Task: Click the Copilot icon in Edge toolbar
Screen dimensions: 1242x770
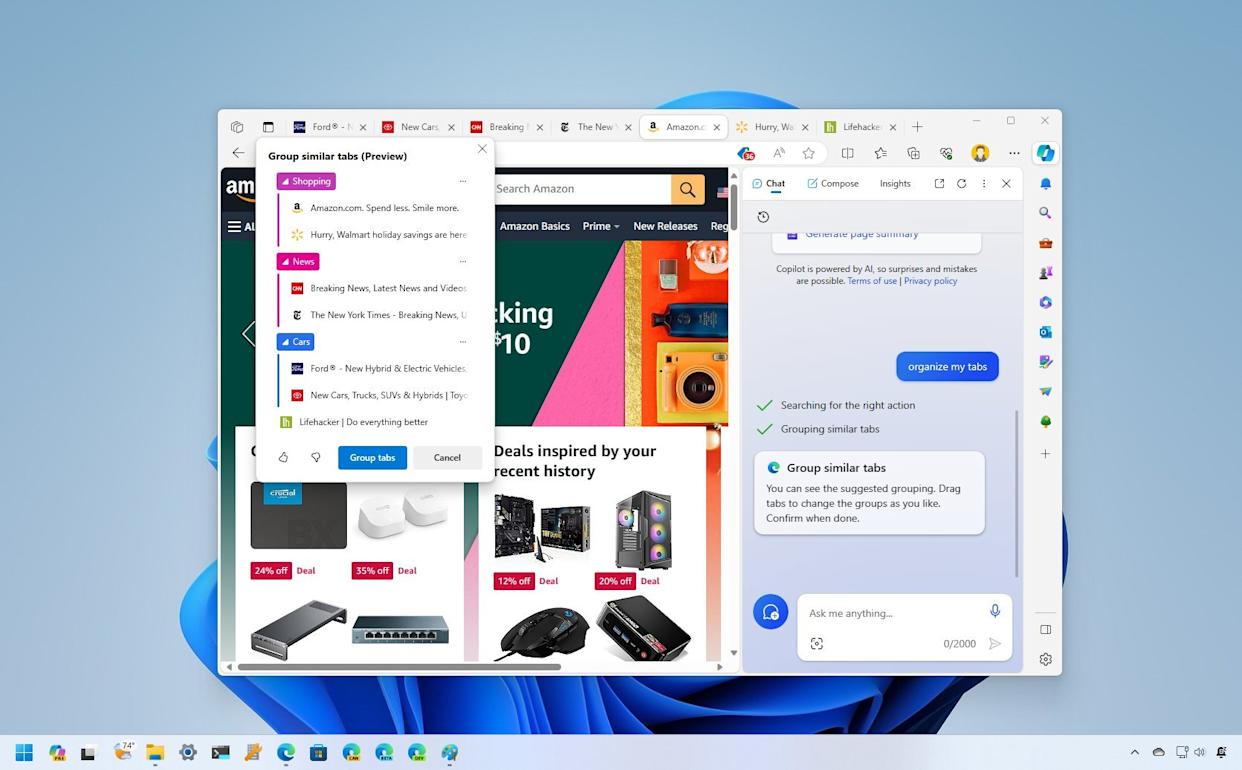Action: point(1045,153)
